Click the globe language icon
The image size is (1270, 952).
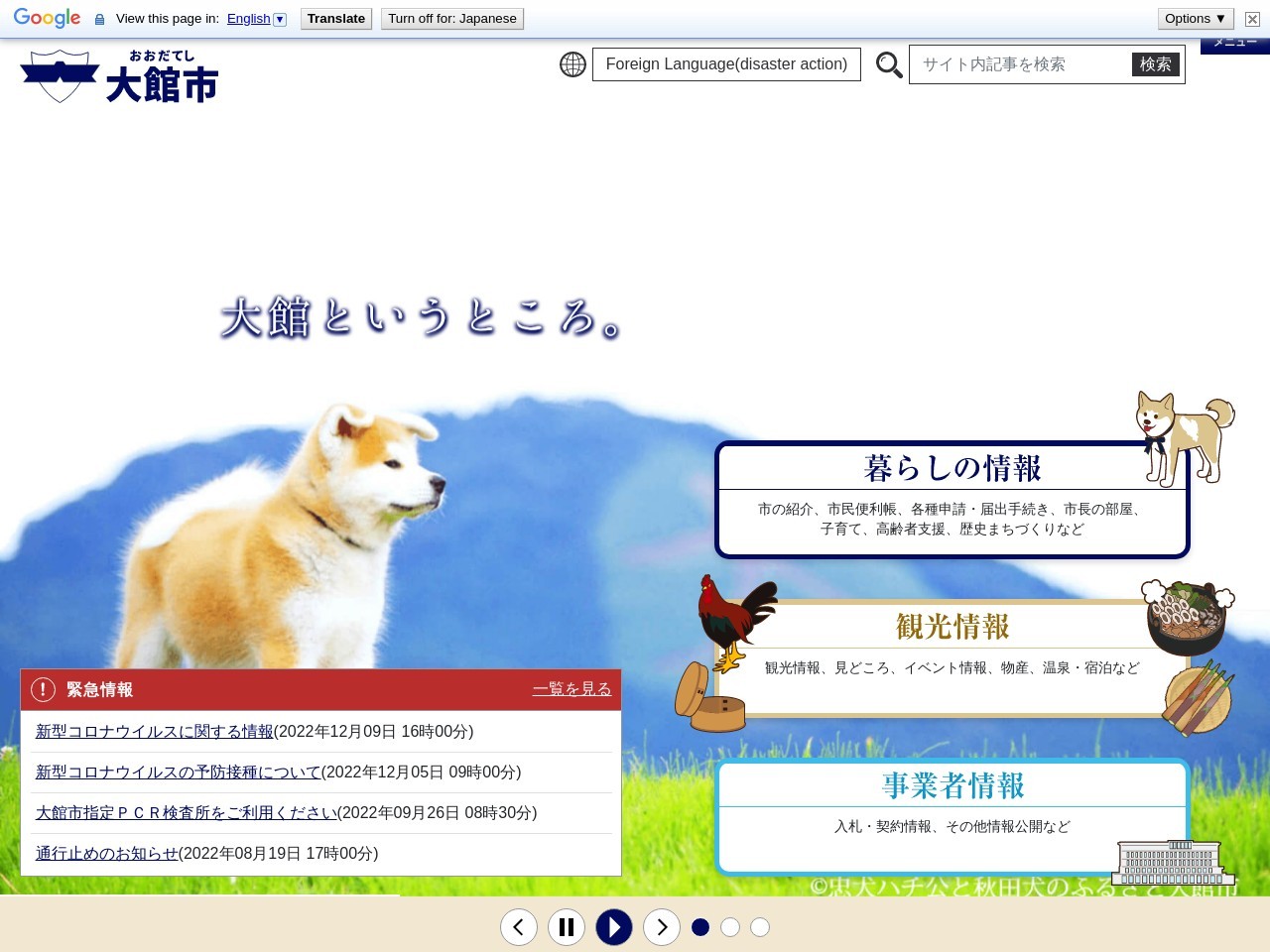(x=572, y=64)
